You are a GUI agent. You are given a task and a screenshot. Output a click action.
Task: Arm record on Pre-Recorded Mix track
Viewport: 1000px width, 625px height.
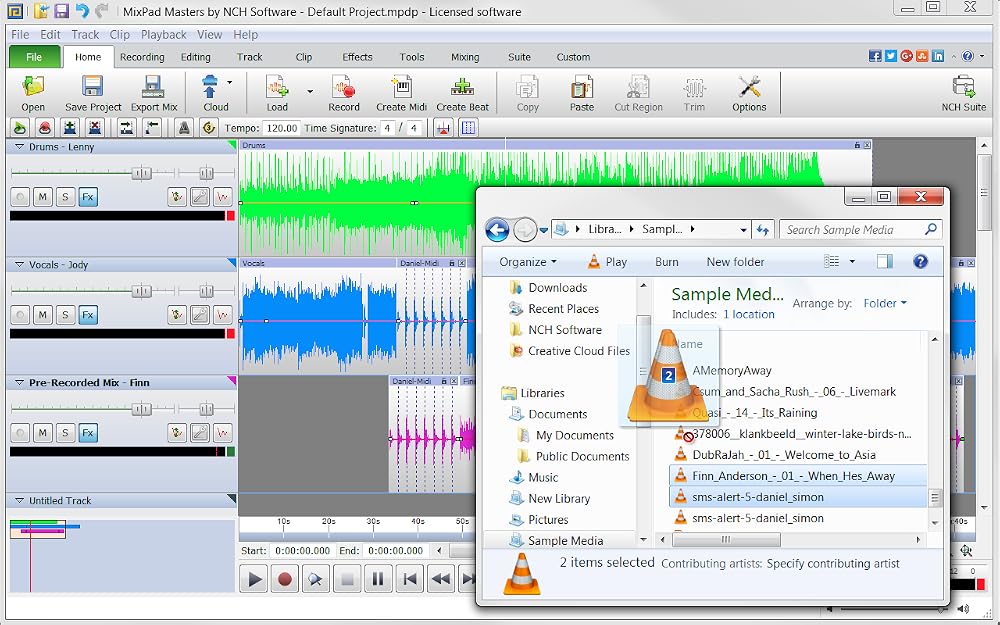pos(20,432)
